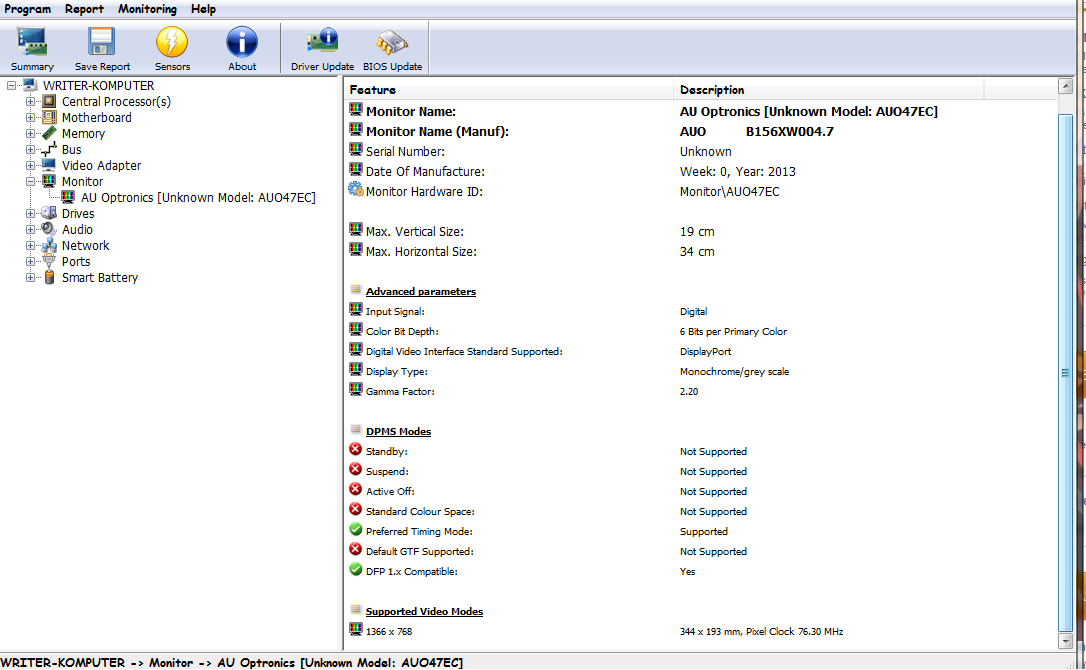Open the Report menu
This screenshot has width=1086, height=670.
point(84,9)
